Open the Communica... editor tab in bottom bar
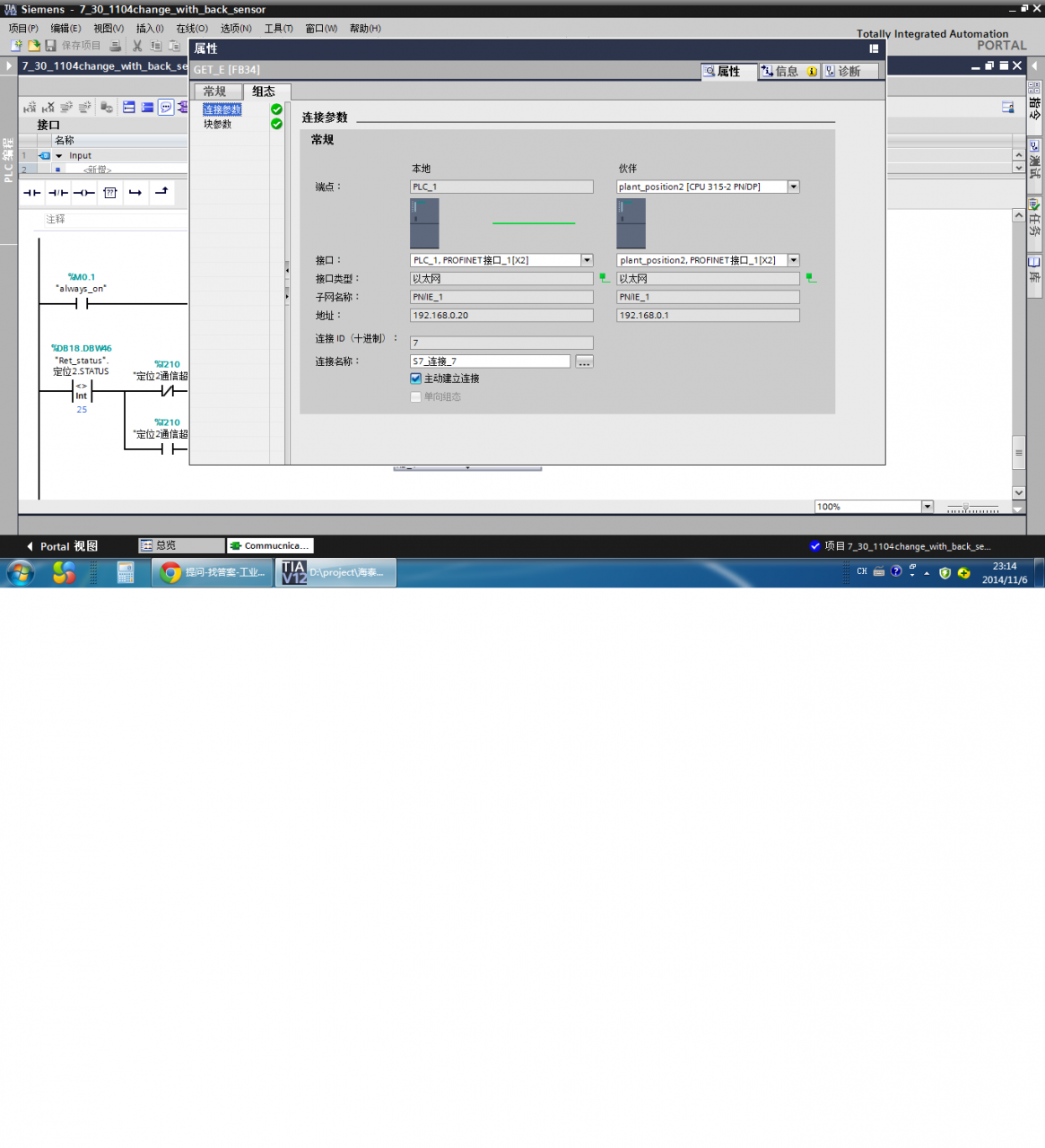Viewport: 1045px width, 1148px height. pos(270,545)
